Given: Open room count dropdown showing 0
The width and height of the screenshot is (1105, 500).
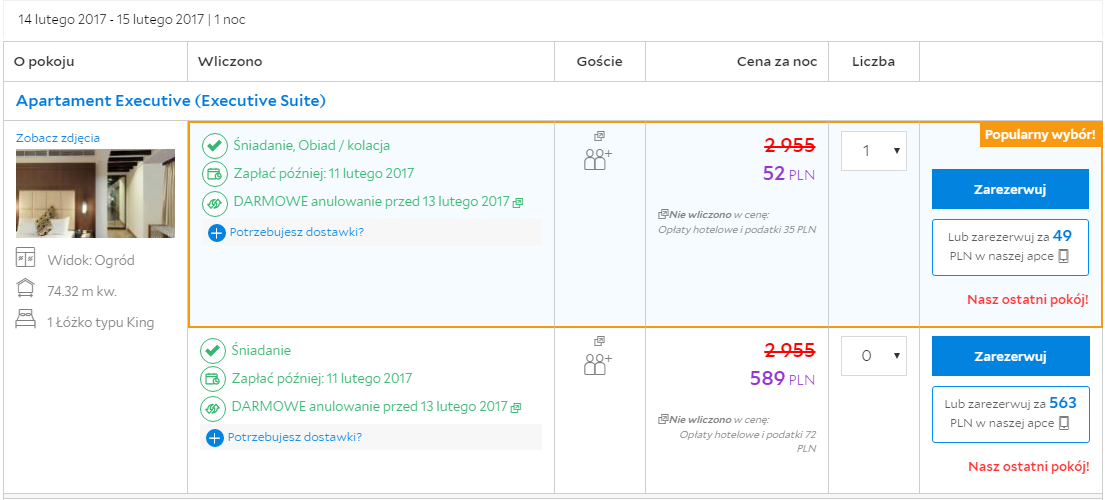Looking at the screenshot, I should coord(873,356).
